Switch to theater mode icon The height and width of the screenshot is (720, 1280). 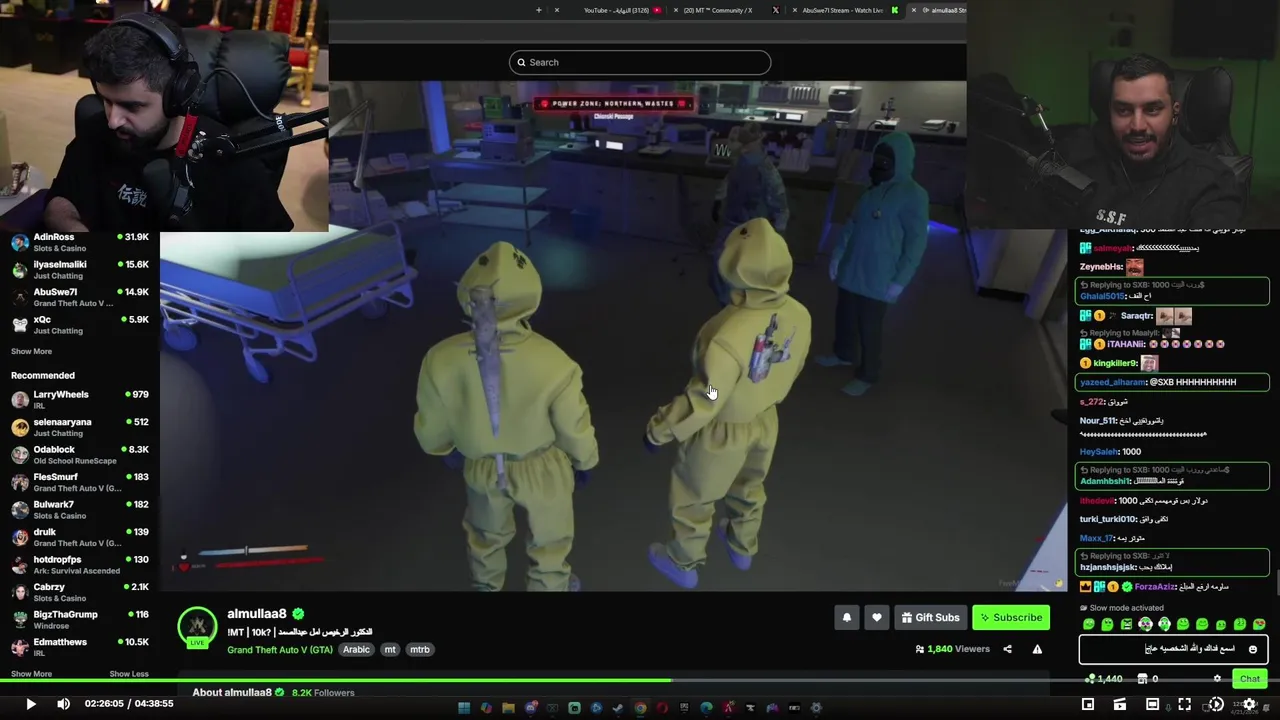click(x=1152, y=704)
